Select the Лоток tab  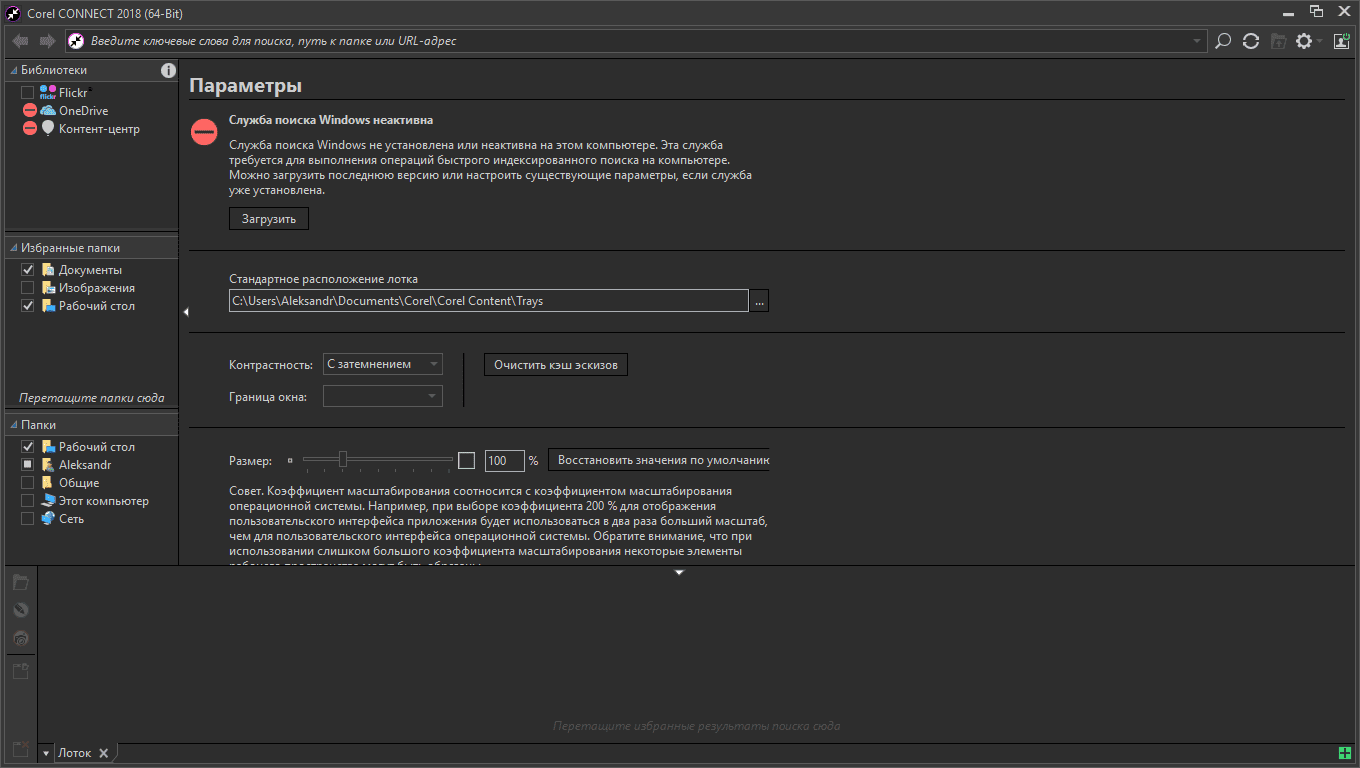coord(74,753)
